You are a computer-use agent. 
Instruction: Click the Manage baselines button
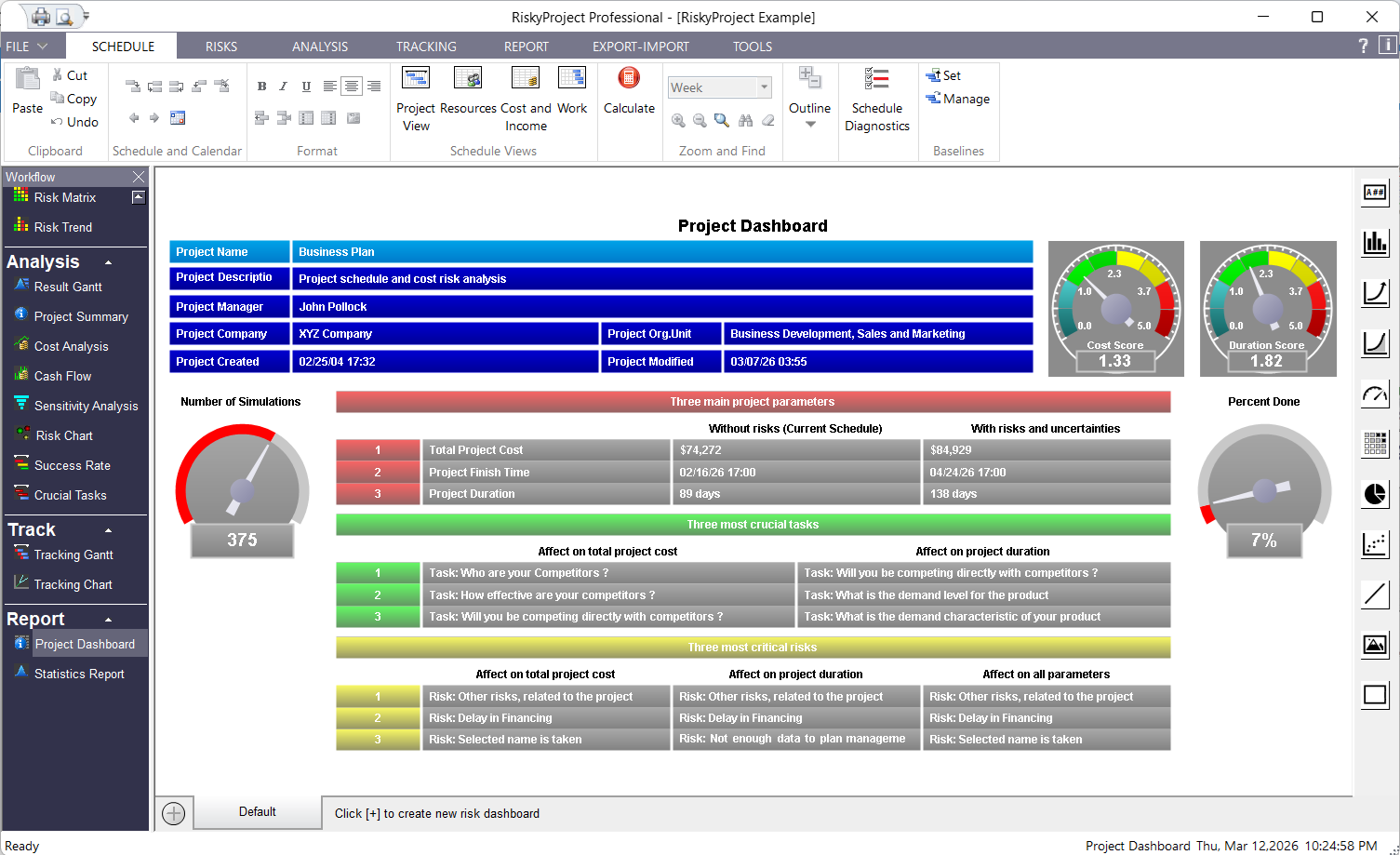[x=957, y=99]
